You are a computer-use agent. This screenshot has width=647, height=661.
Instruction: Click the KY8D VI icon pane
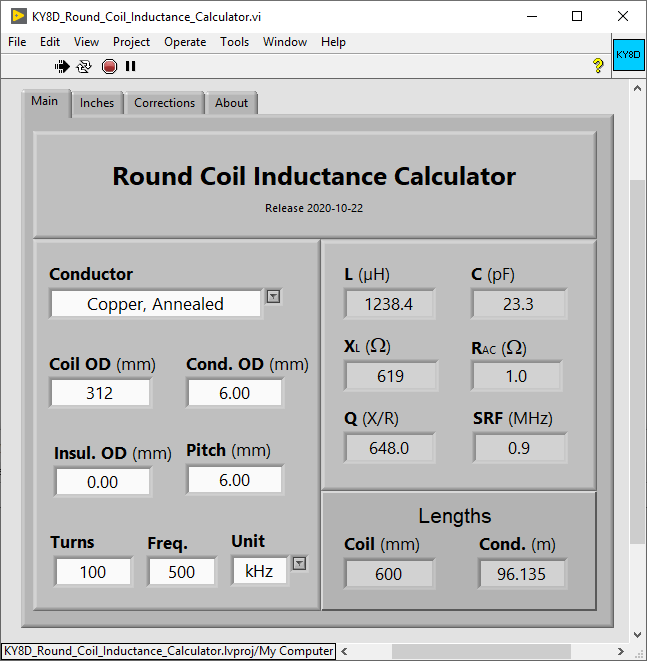tap(628, 55)
